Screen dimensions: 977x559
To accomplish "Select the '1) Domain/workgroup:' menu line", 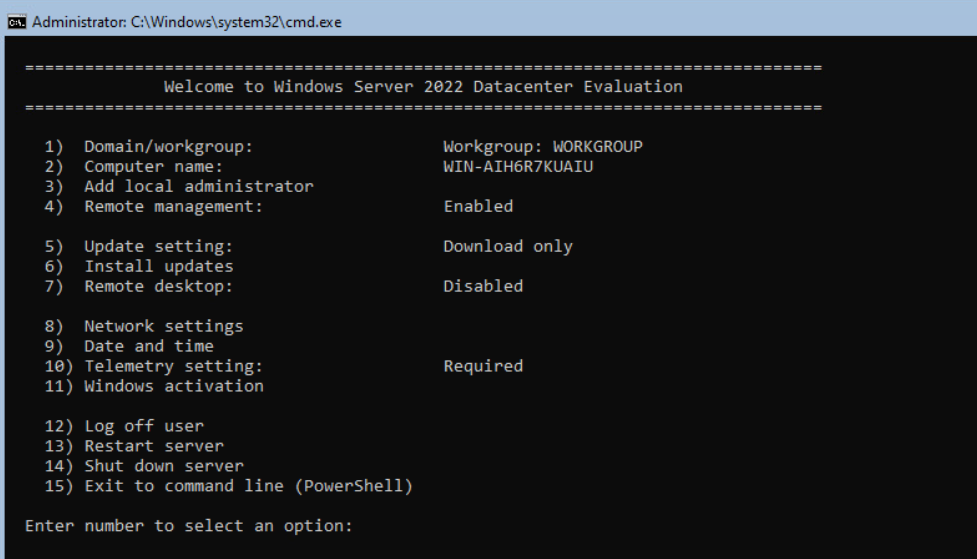I will click(x=148, y=147).
